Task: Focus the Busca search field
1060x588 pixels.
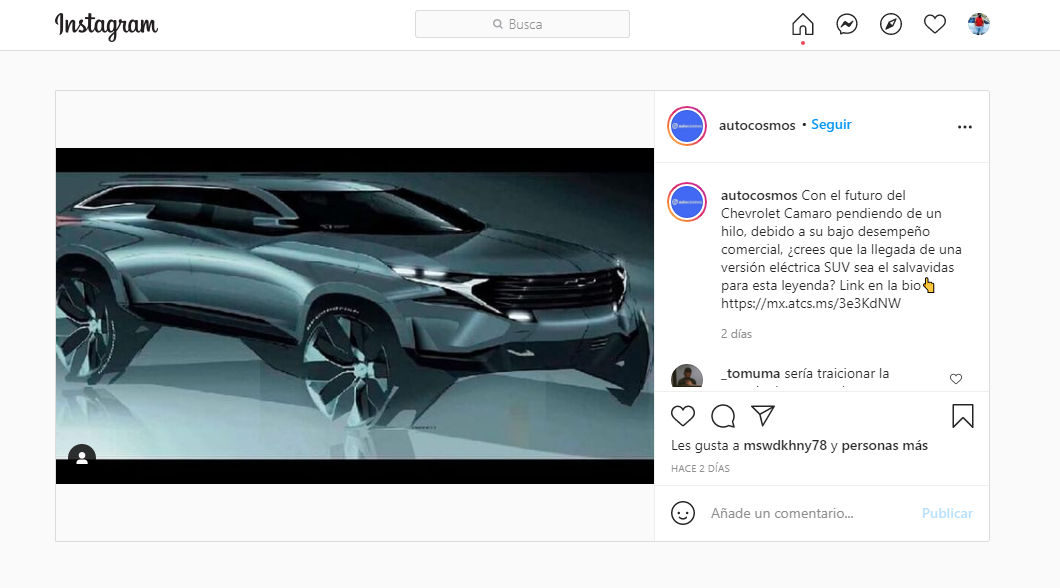Action: pyautogui.click(x=522, y=24)
